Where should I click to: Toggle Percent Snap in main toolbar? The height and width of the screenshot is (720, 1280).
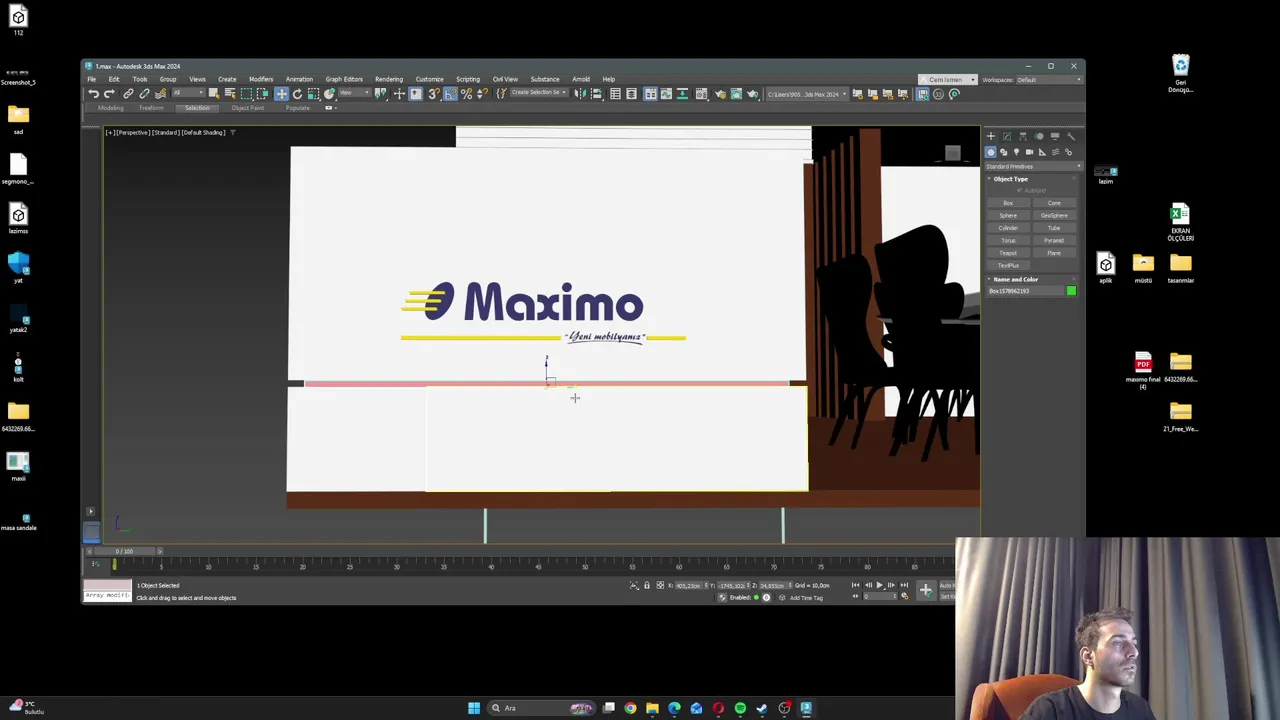[x=466, y=94]
